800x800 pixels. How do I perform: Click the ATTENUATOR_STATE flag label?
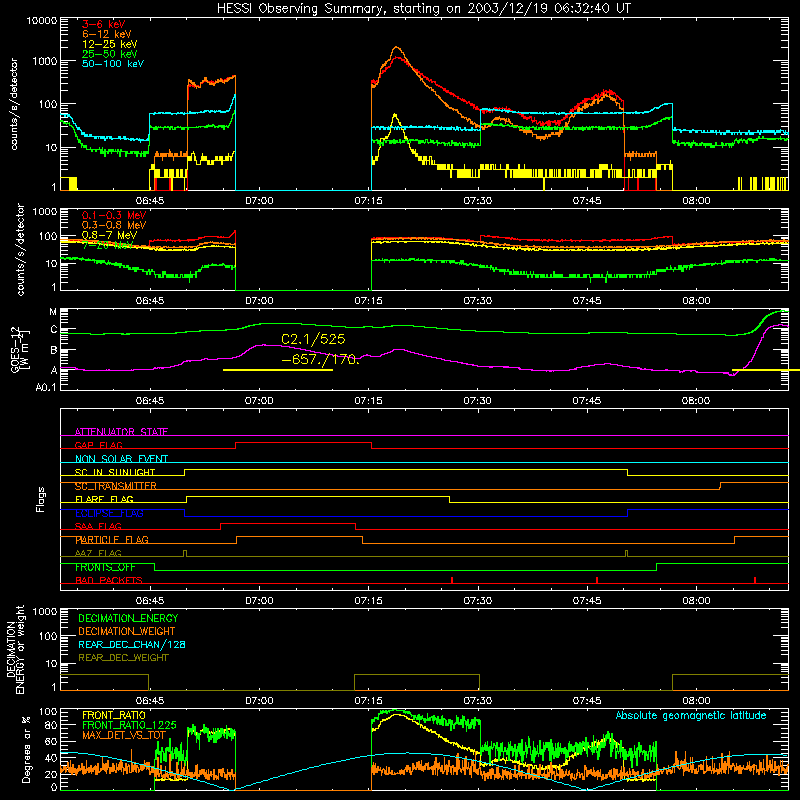click(x=121, y=432)
